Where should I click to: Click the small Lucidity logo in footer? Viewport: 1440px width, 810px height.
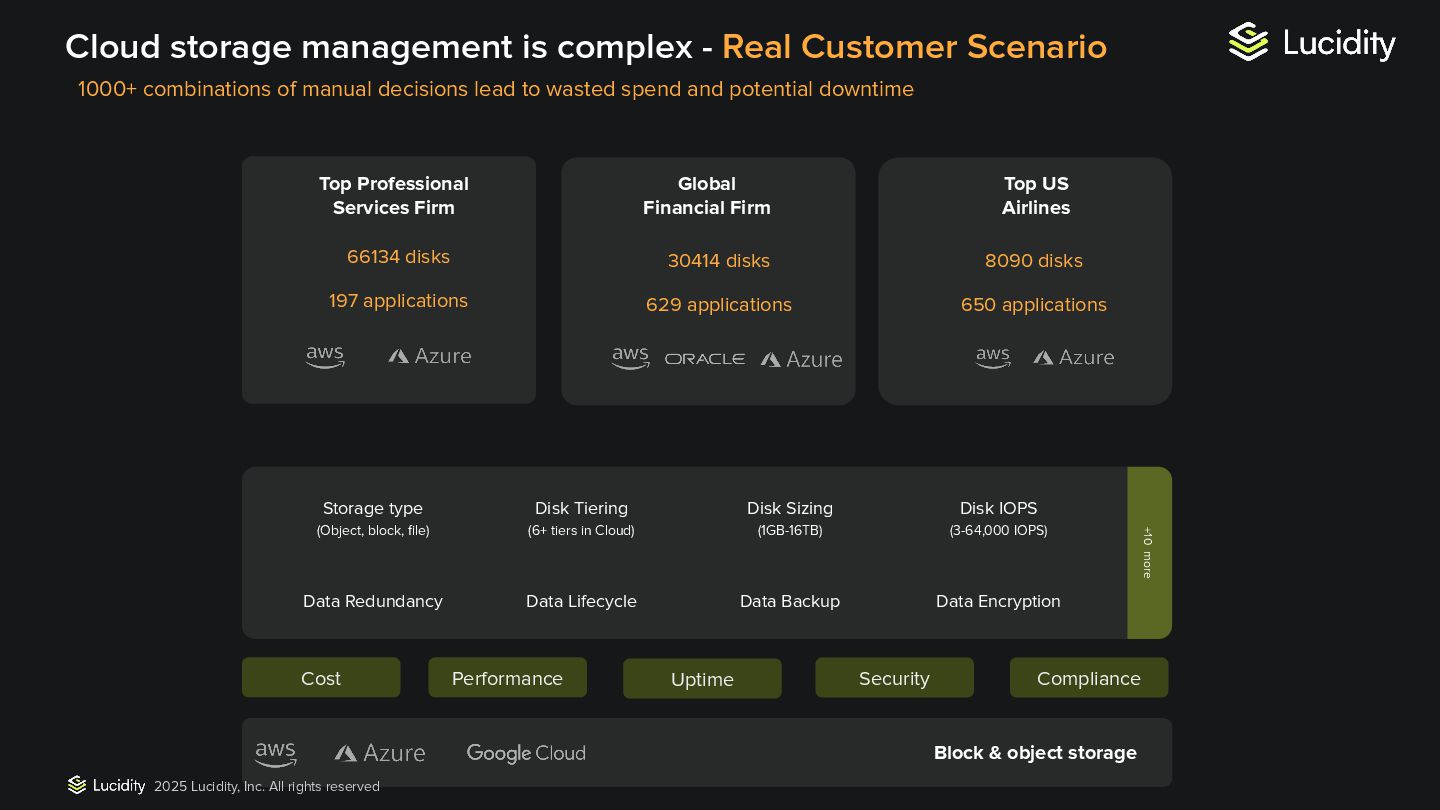point(106,785)
